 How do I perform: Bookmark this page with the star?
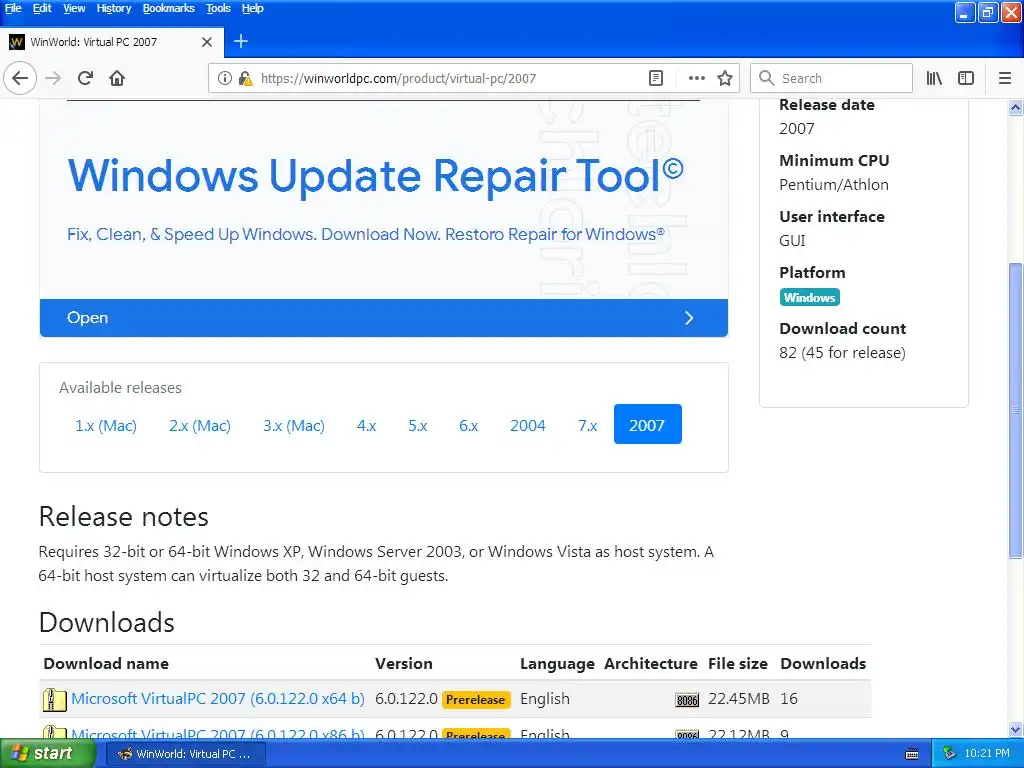(725, 78)
